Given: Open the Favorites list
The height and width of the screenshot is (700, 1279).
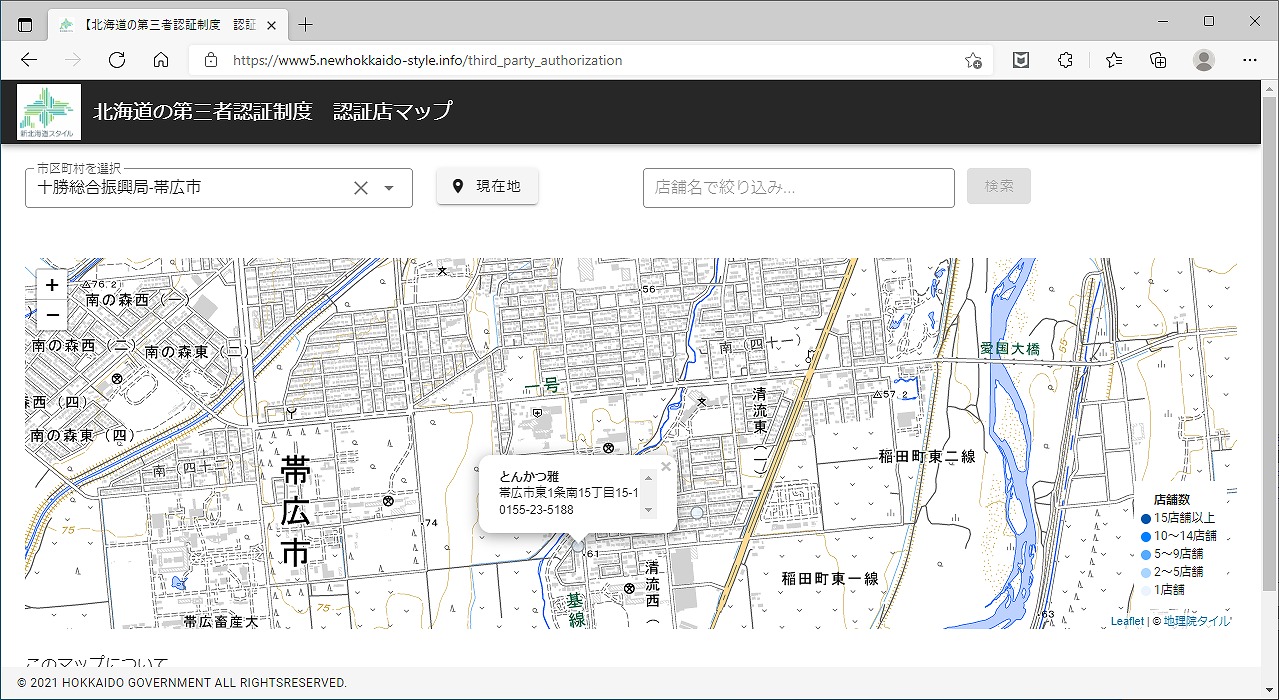Looking at the screenshot, I should tap(1112, 60).
